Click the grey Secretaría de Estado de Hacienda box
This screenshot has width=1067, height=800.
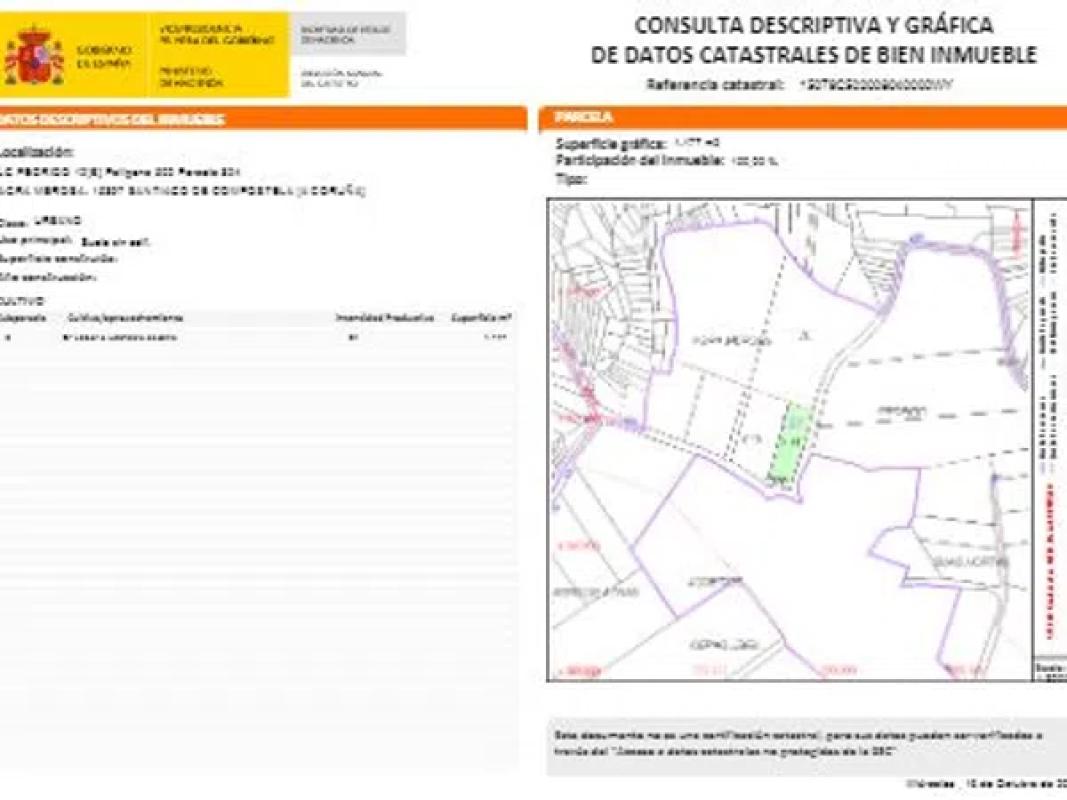click(347, 36)
